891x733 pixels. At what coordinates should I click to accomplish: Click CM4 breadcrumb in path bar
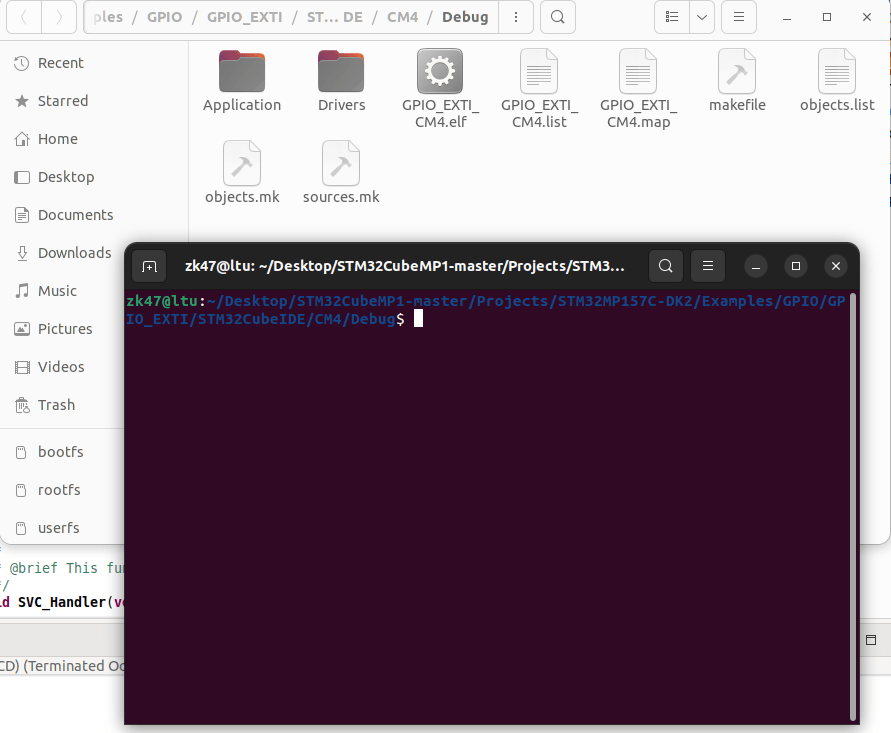tap(402, 17)
